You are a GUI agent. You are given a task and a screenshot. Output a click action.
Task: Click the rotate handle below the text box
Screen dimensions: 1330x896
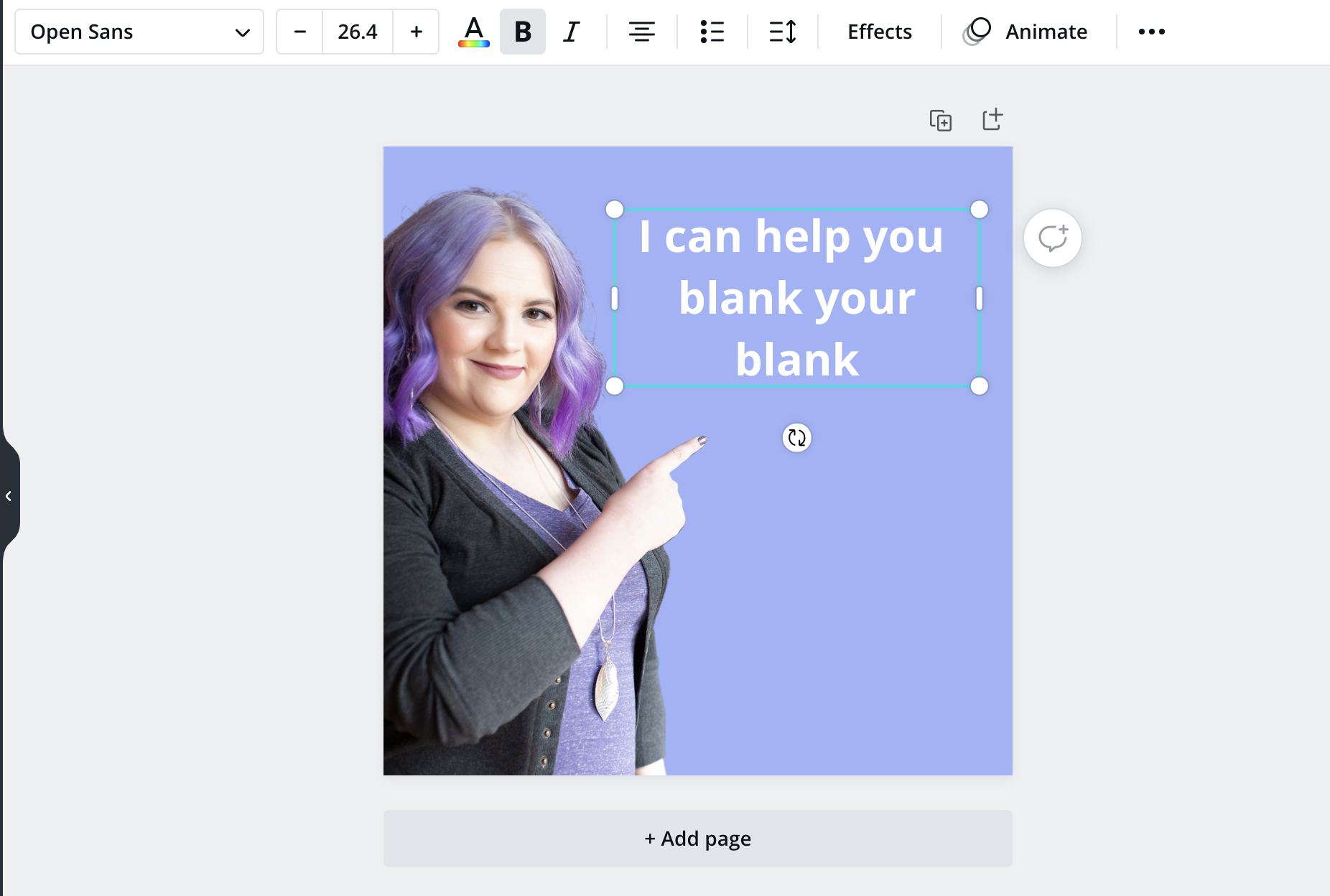coord(796,437)
